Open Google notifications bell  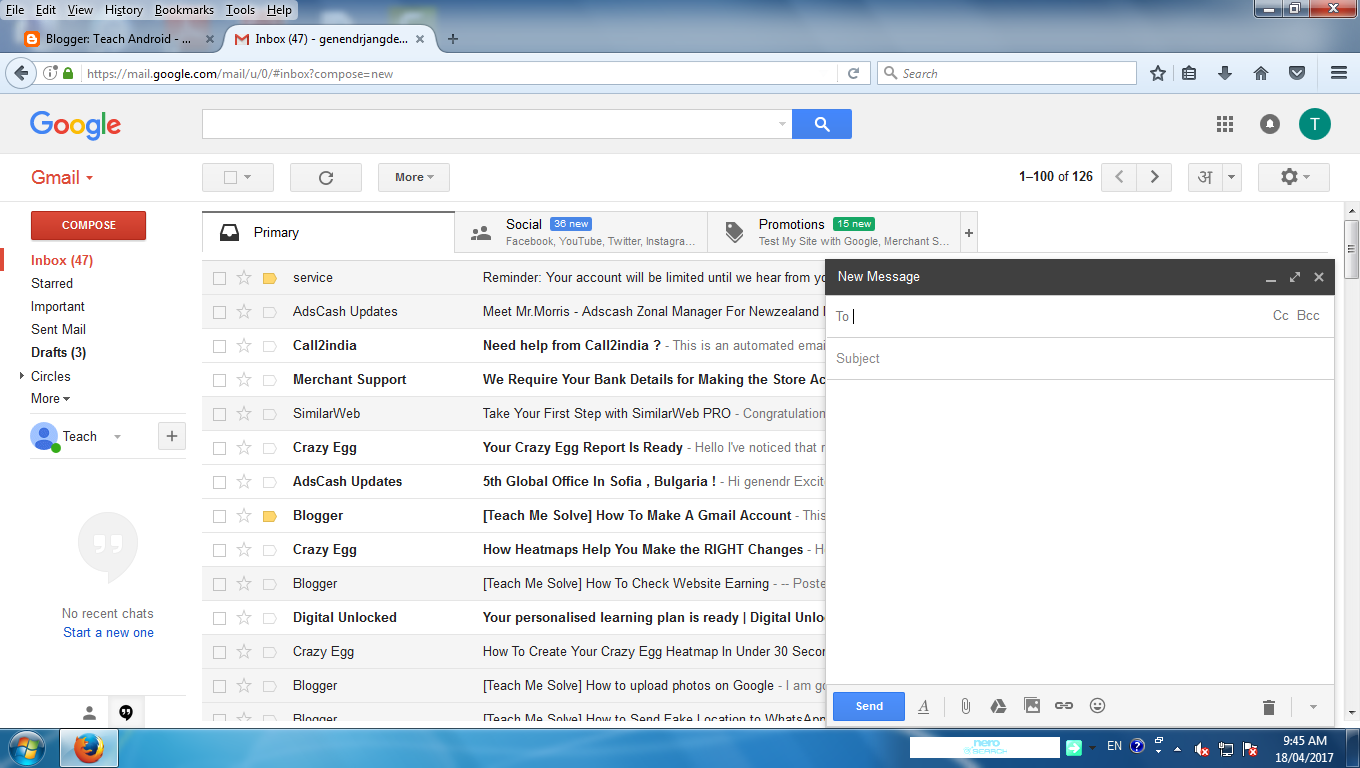click(1269, 123)
